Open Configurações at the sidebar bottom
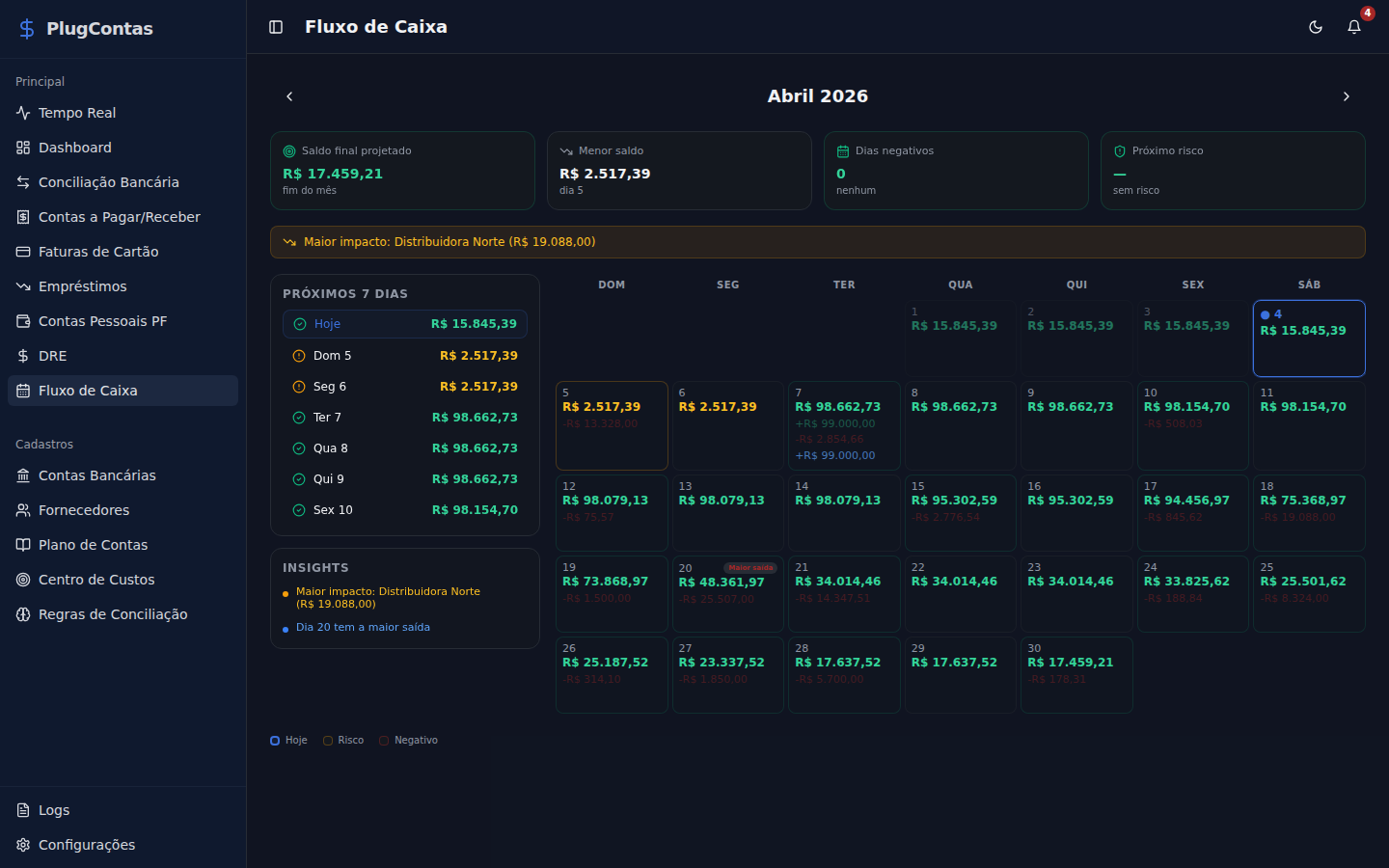1389x868 pixels. [x=86, y=845]
